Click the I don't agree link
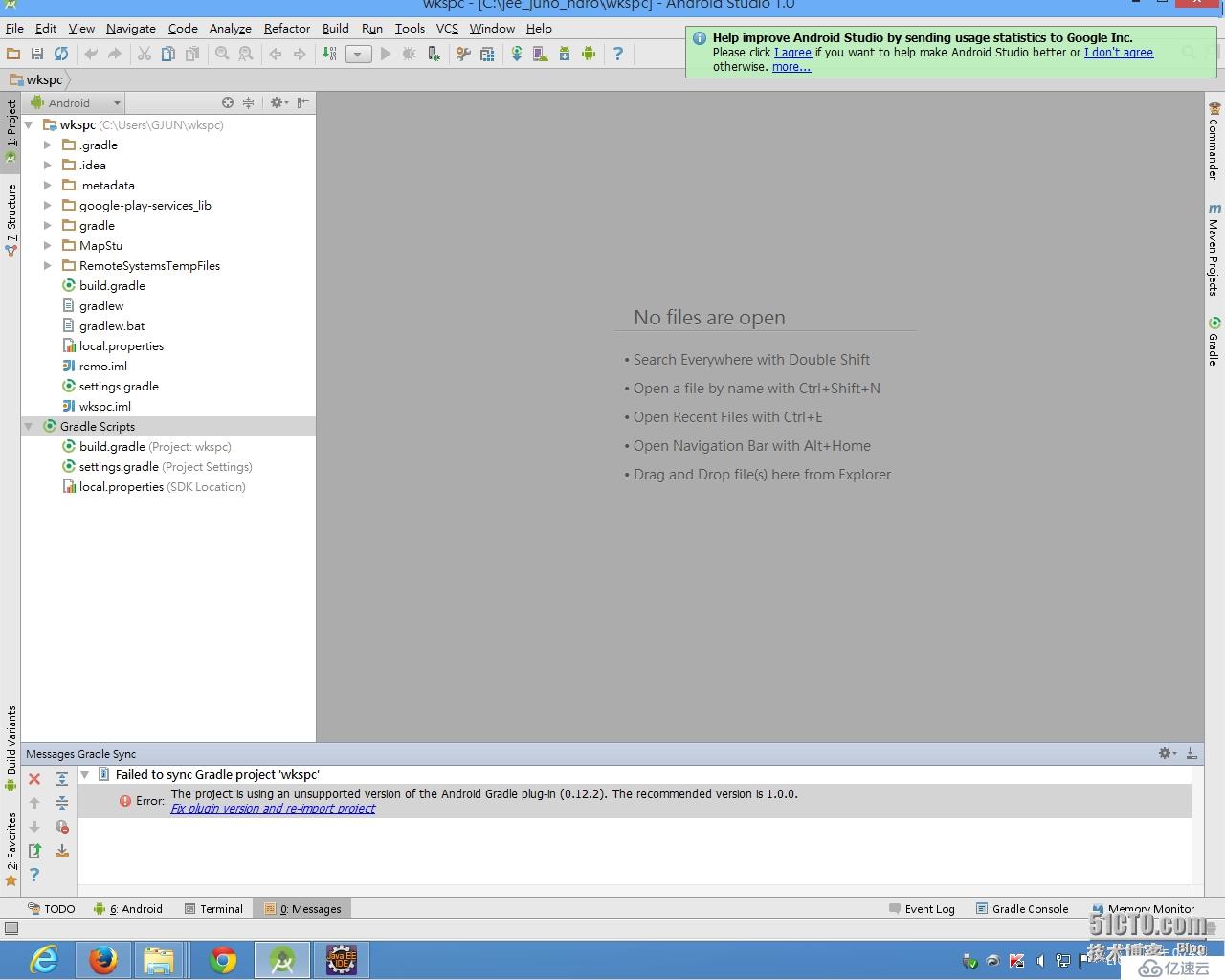Viewport: 1225px width, 980px height. 1119,53
